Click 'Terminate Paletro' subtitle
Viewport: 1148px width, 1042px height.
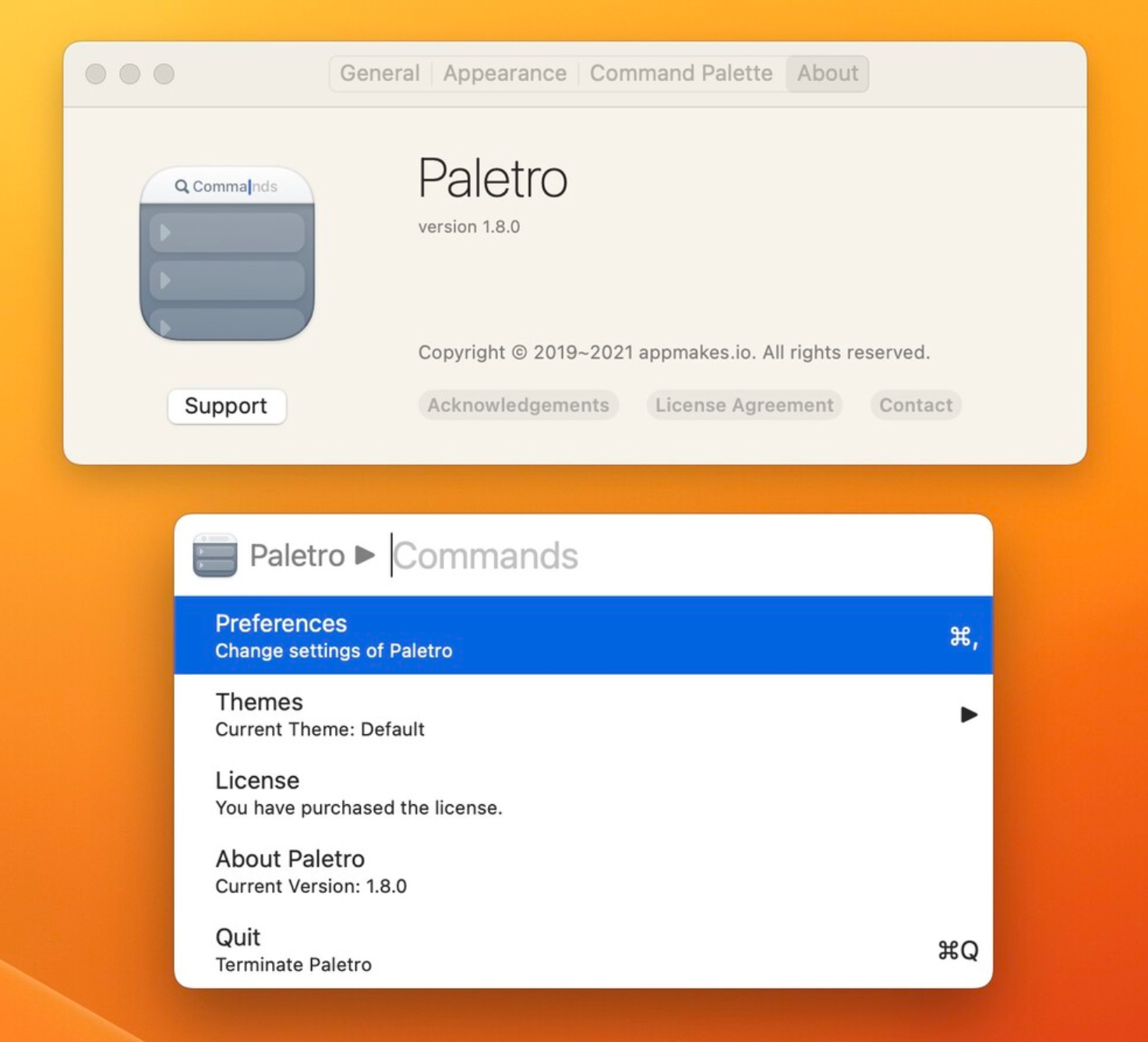pos(293,965)
